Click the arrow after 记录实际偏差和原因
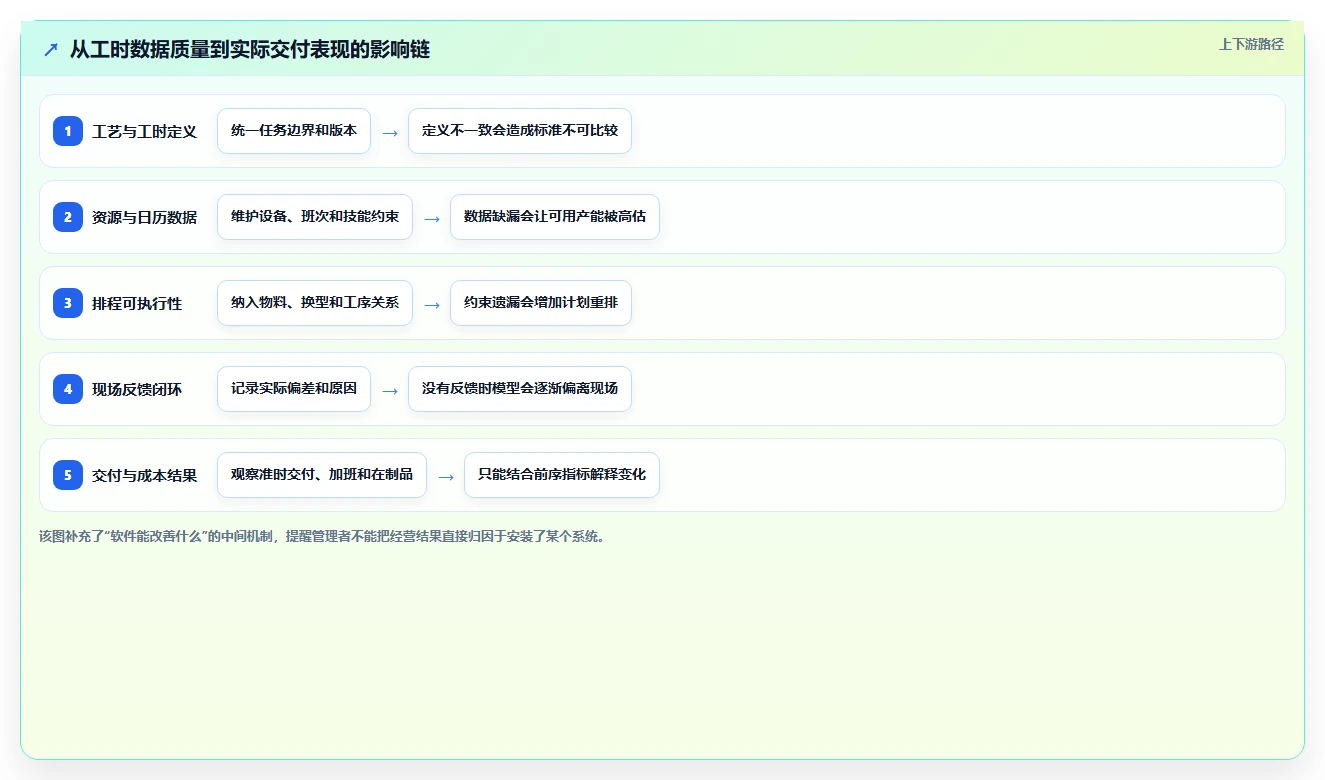This screenshot has height=780, width=1325. [x=390, y=390]
